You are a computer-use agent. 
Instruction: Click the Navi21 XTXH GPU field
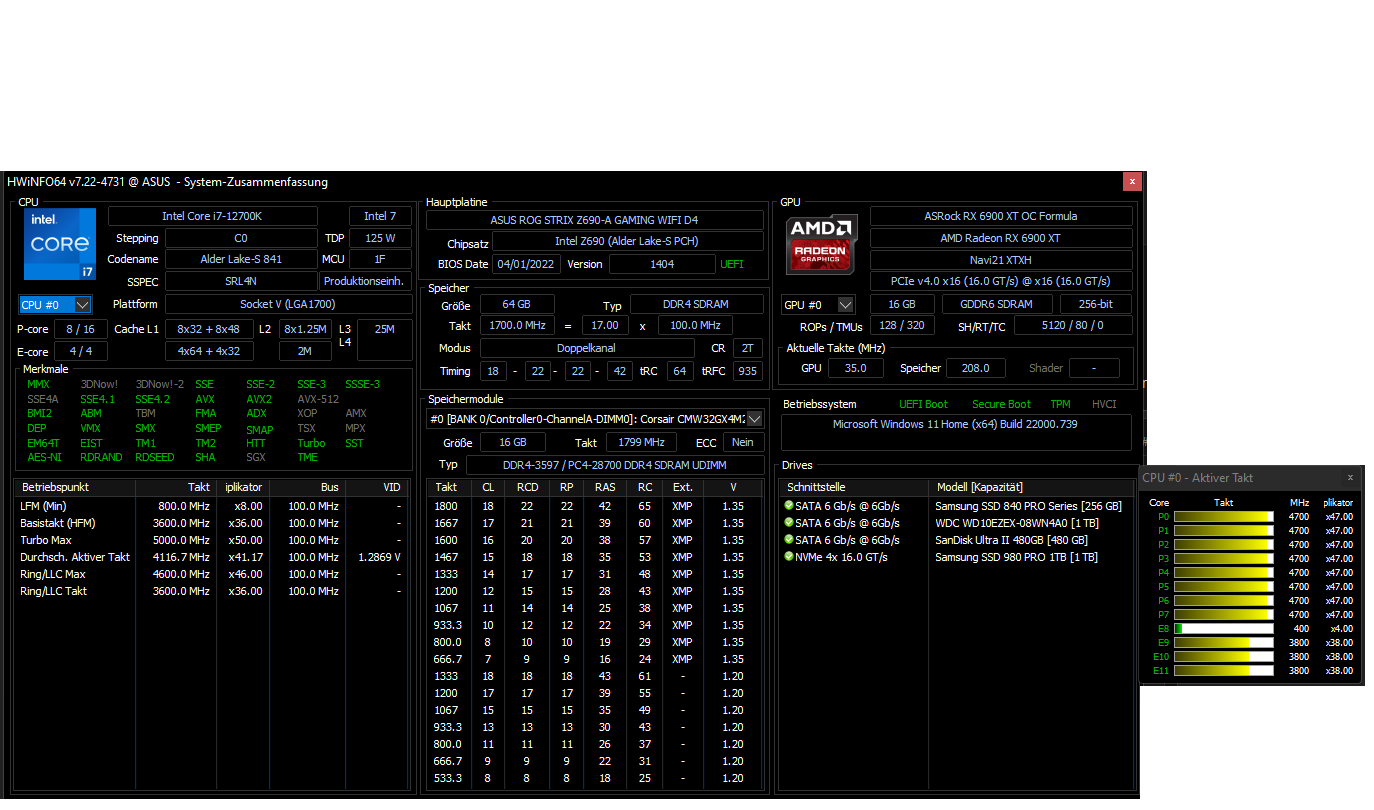click(x=1001, y=260)
